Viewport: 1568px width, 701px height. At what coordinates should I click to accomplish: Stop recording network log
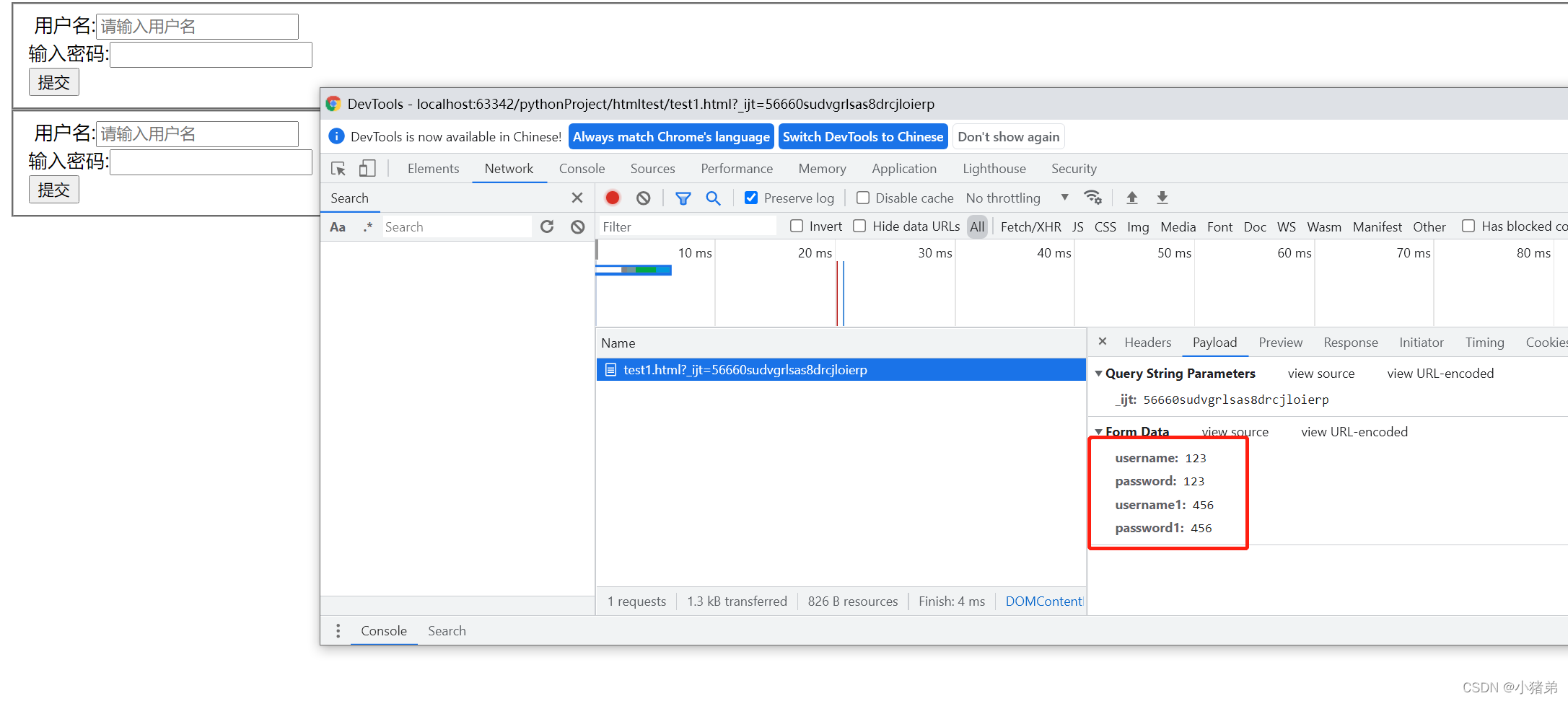613,198
